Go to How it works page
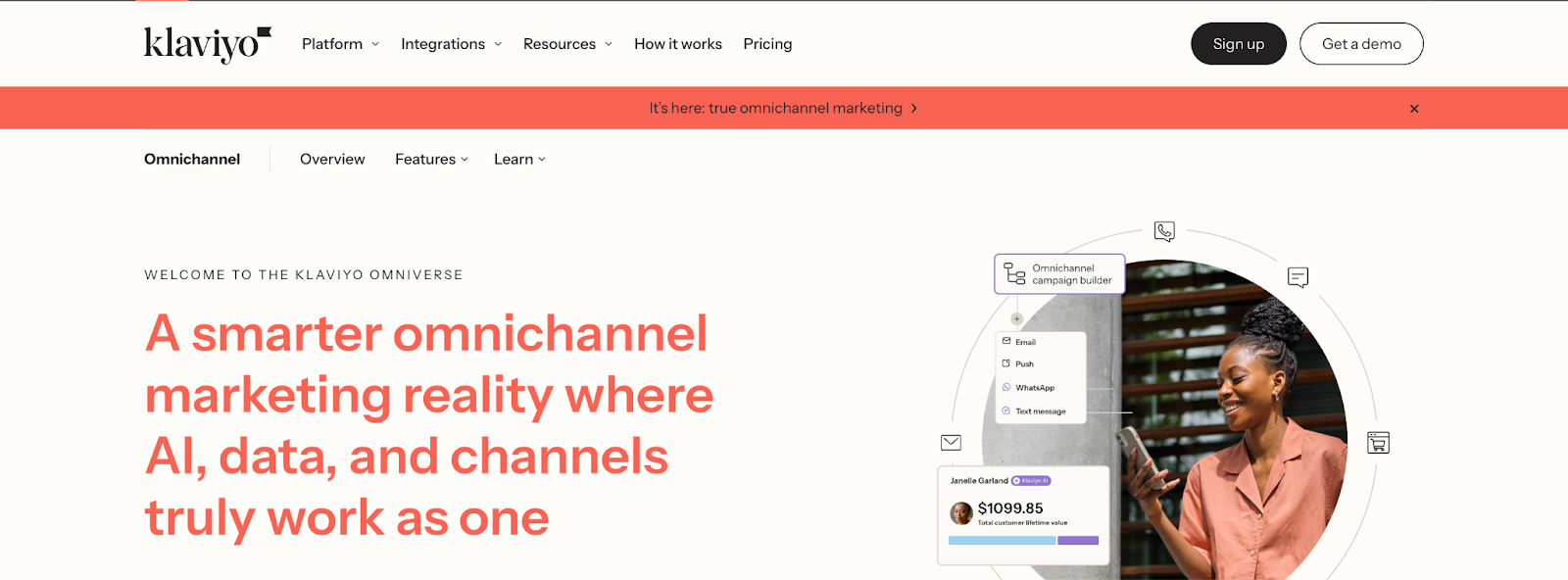The width and height of the screenshot is (1568, 580). point(678,44)
